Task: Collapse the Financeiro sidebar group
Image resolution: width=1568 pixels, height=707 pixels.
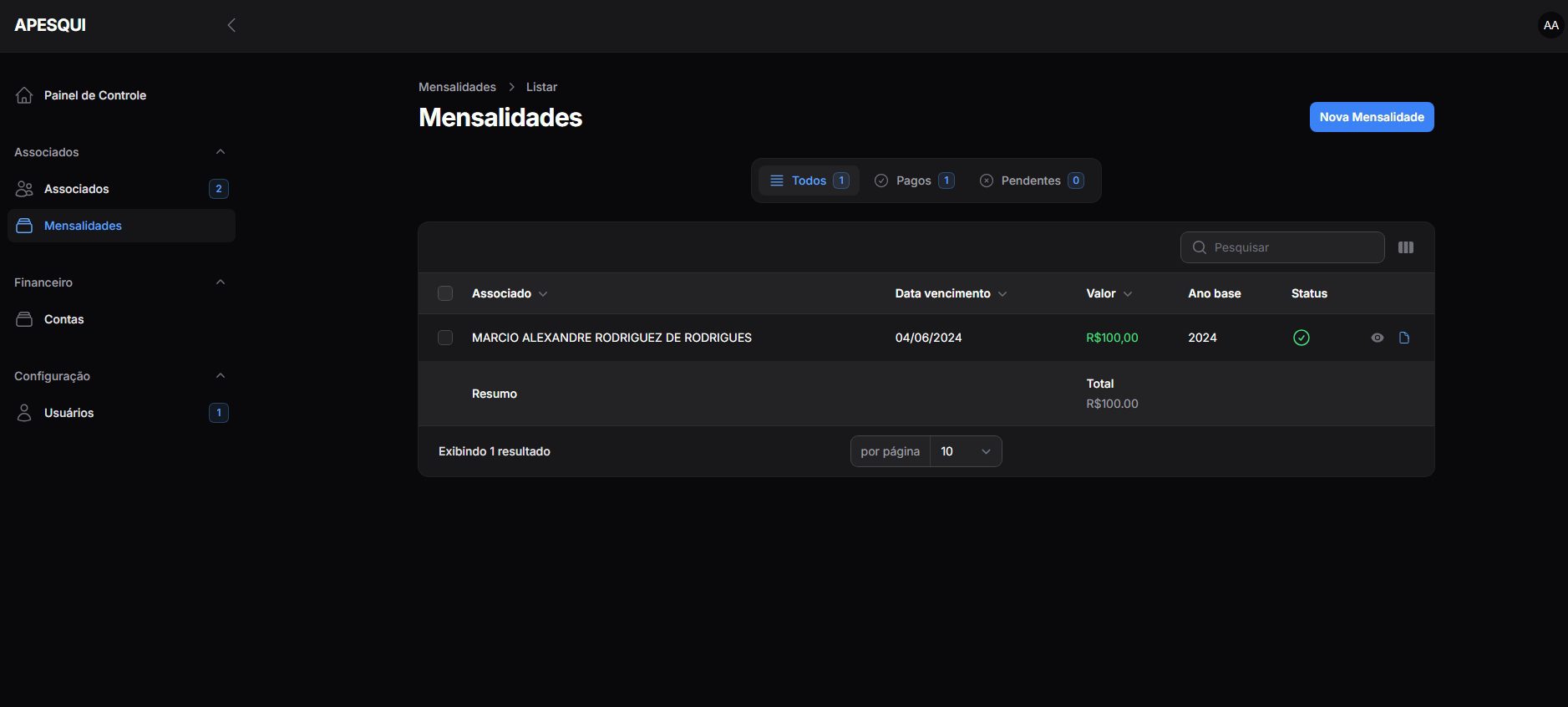Action: pyautogui.click(x=221, y=282)
